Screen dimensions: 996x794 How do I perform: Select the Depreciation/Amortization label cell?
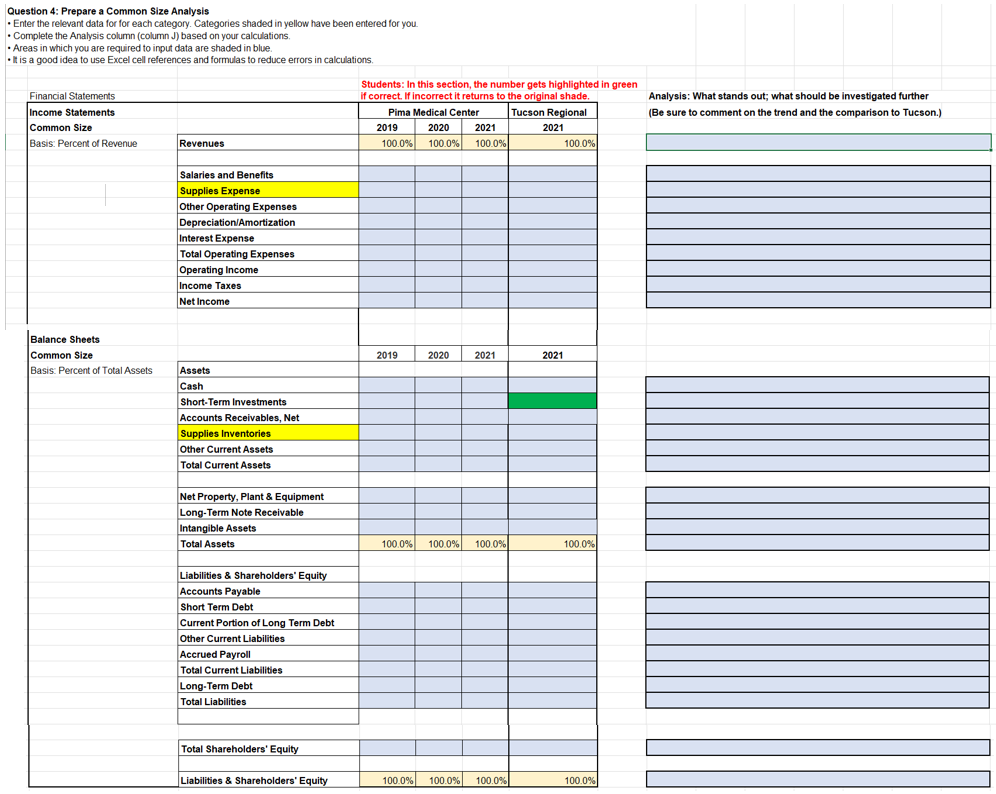268,222
